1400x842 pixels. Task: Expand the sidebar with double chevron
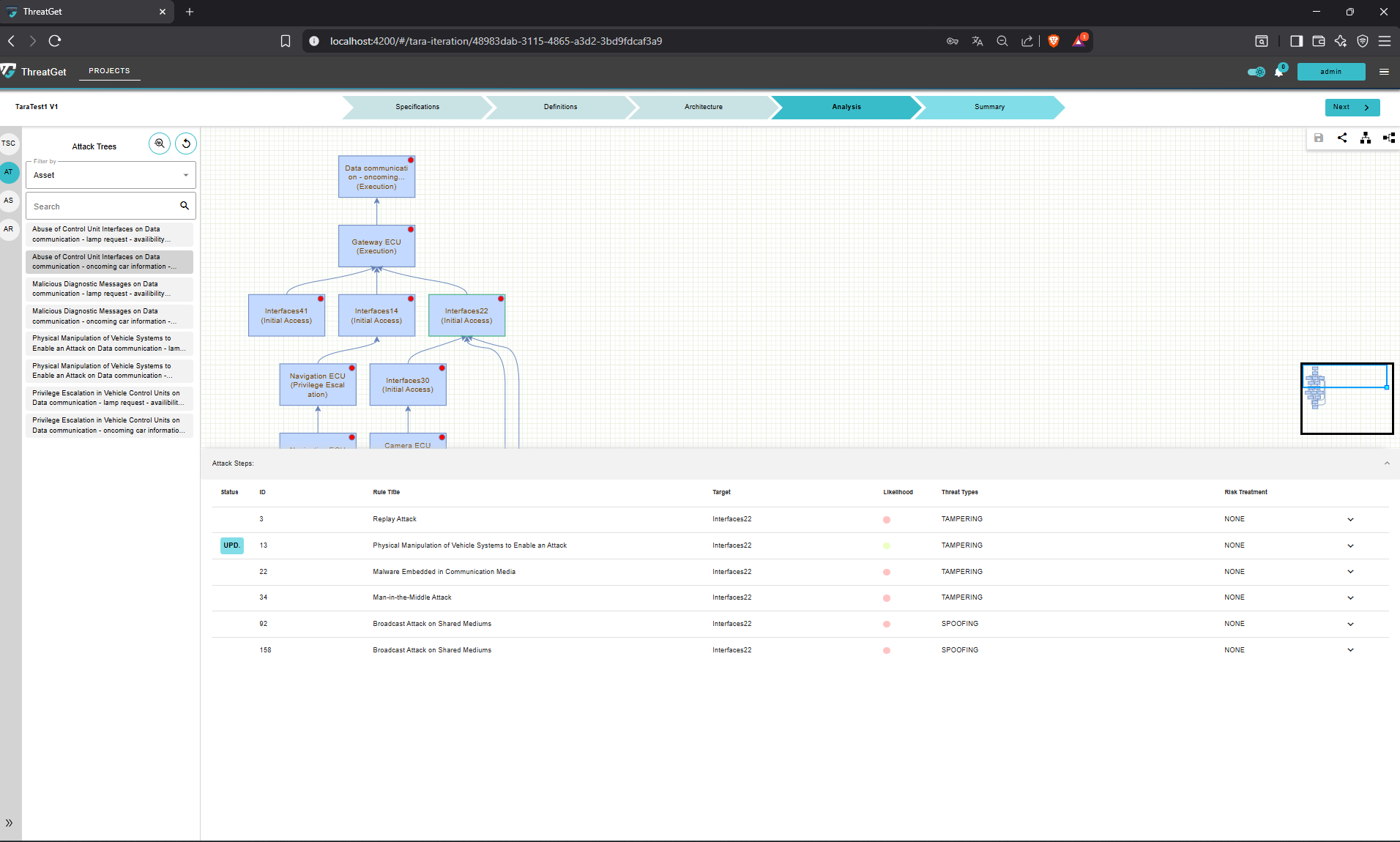[9, 823]
